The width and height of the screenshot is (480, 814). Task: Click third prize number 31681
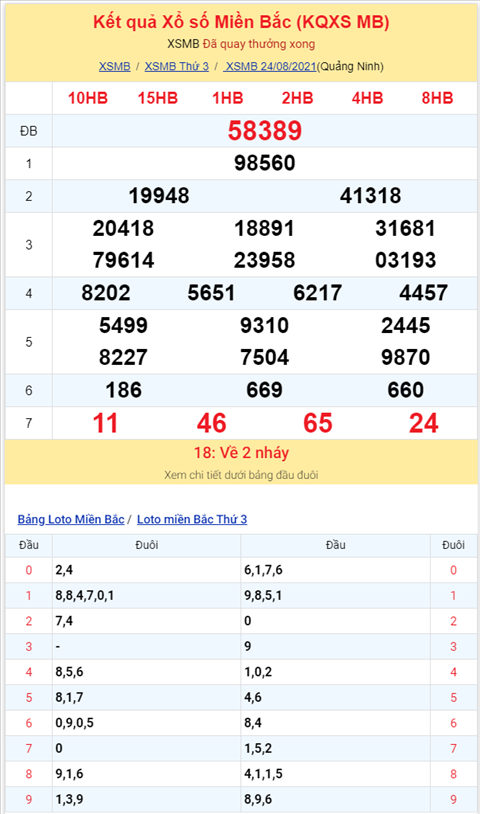(406, 228)
